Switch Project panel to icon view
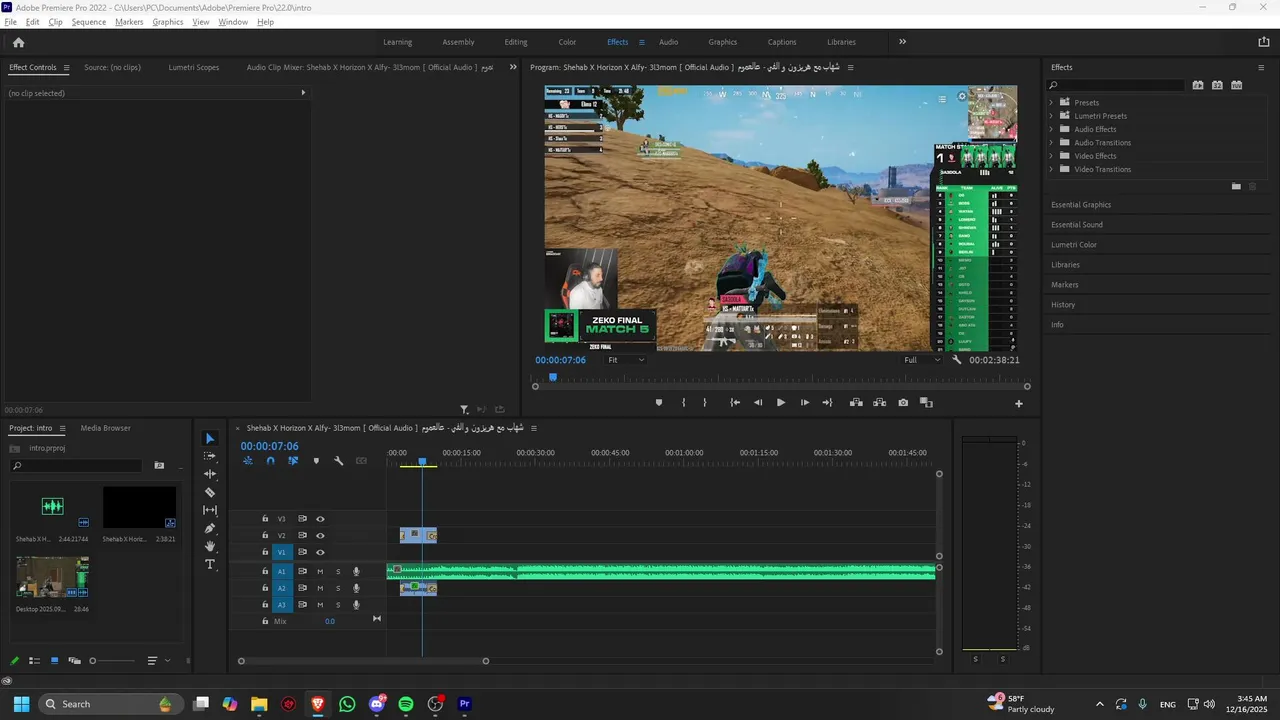This screenshot has height=720, width=1280. 54,661
